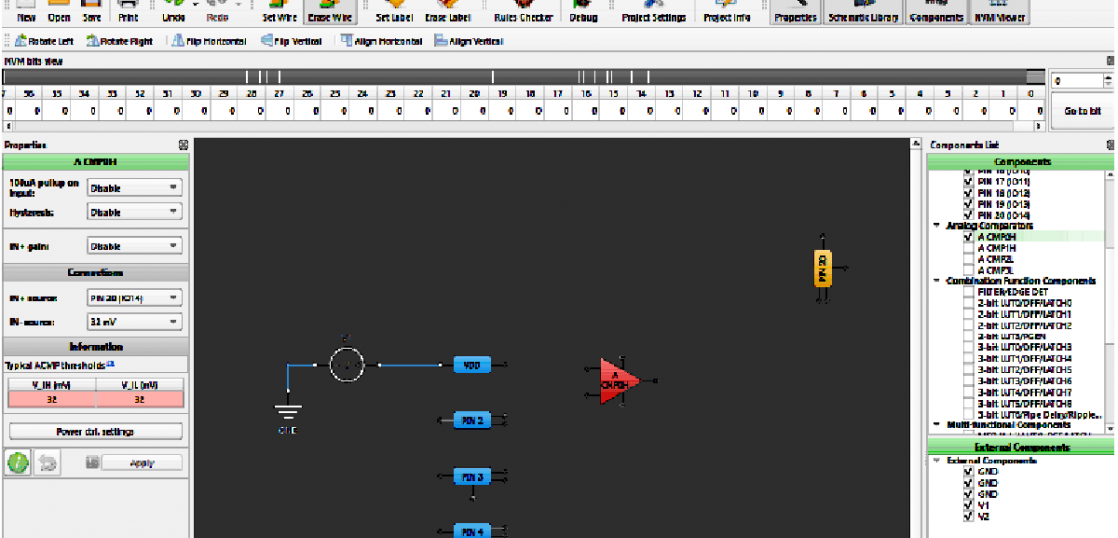Click the green info icon in Properties
The width and height of the screenshot is (1118, 538).
[x=18, y=462]
